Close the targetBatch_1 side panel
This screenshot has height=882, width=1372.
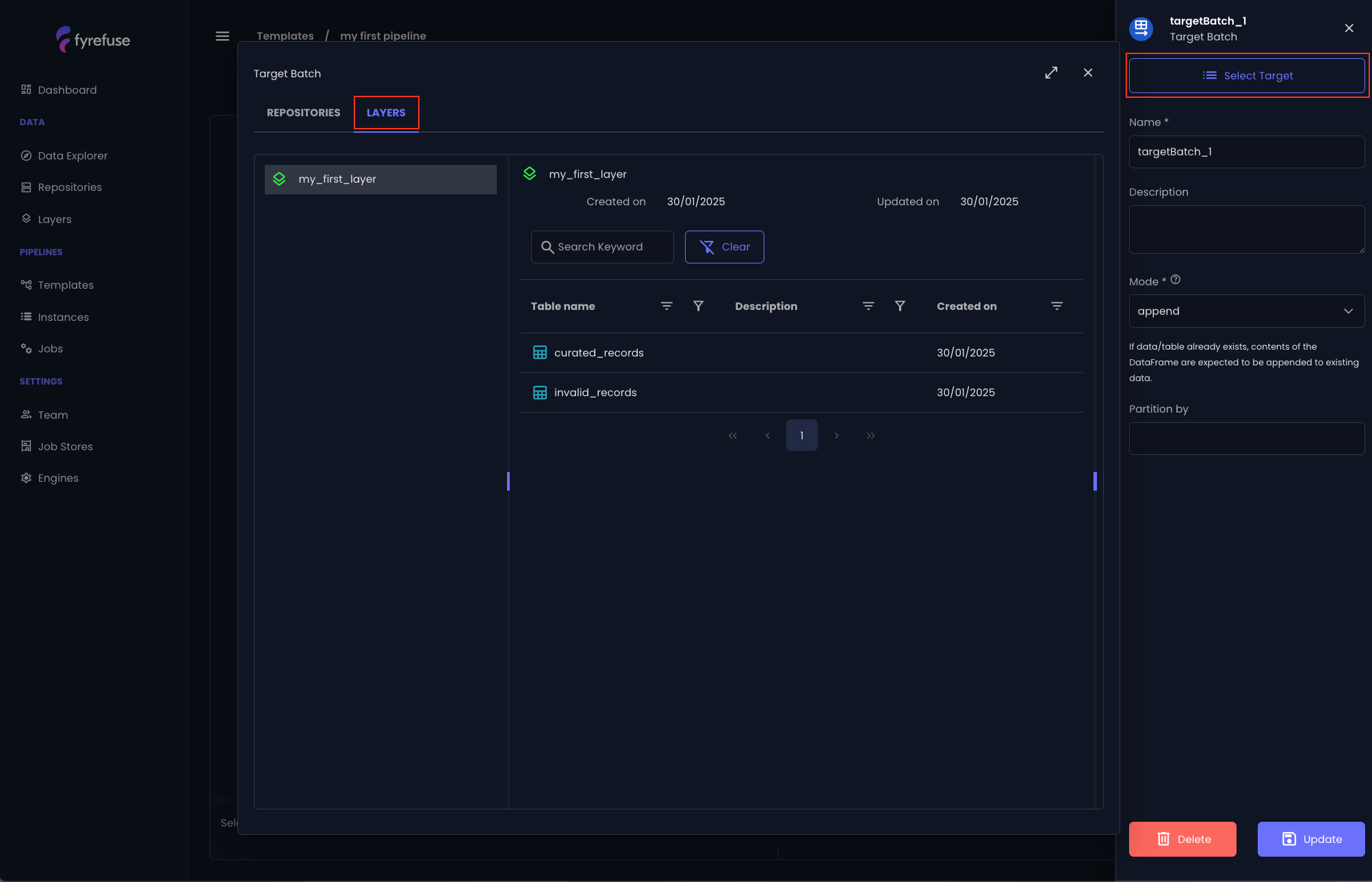click(x=1349, y=28)
